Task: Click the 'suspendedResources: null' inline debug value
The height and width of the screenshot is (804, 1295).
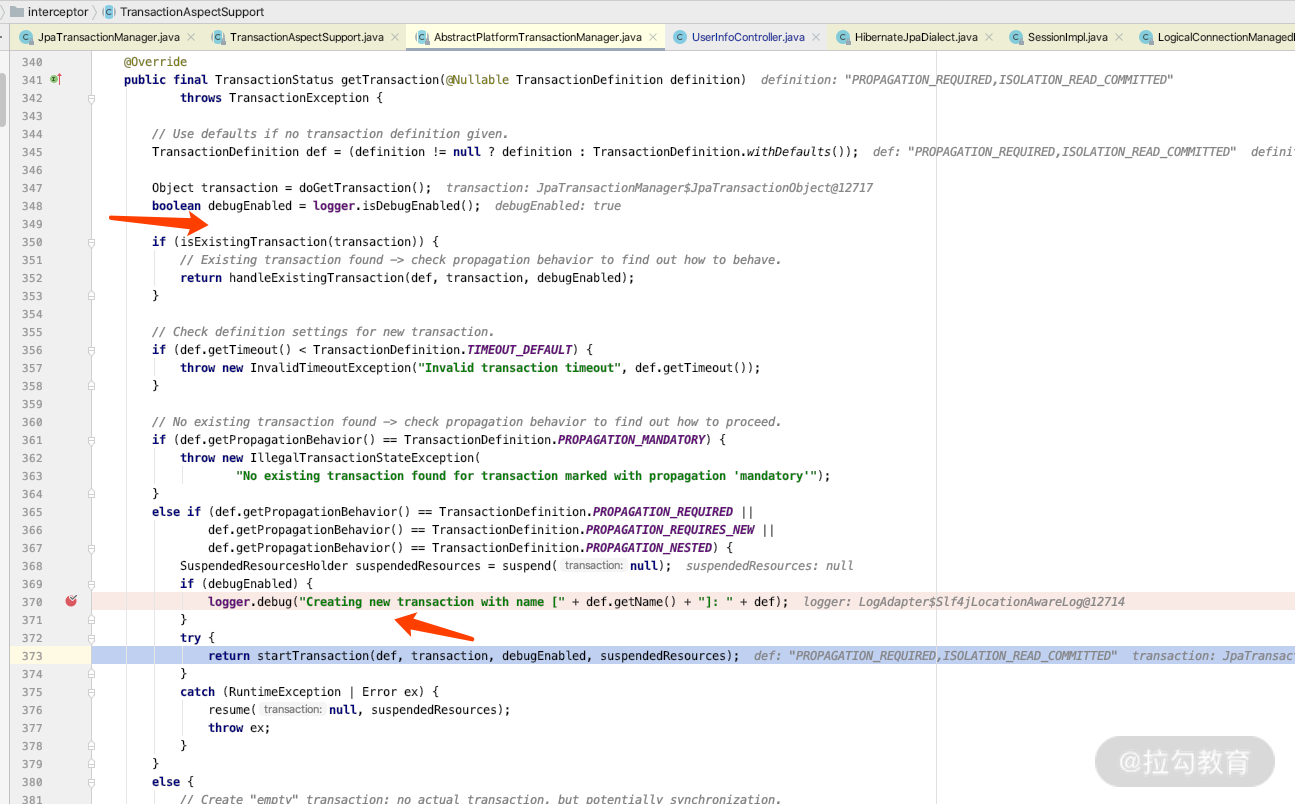Action: tap(770, 566)
